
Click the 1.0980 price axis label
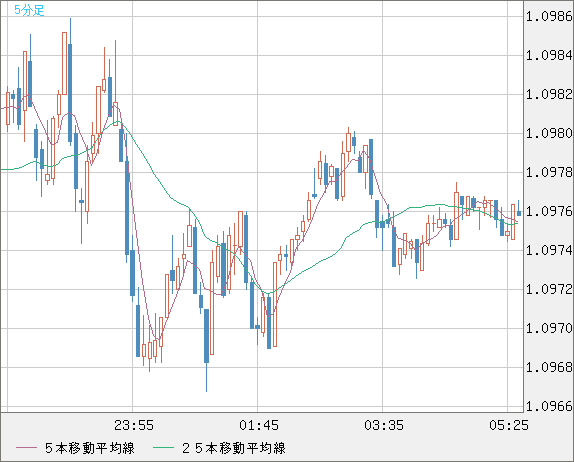[549, 133]
